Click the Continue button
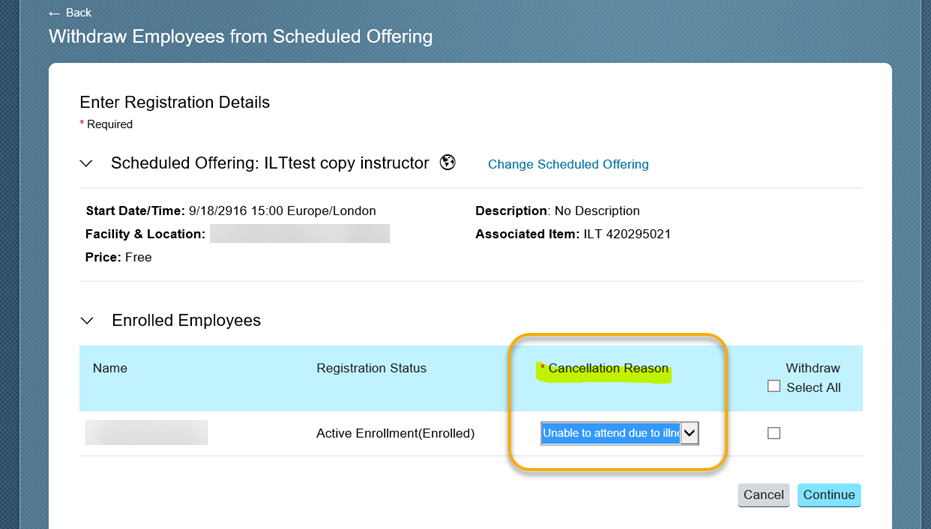 point(829,495)
